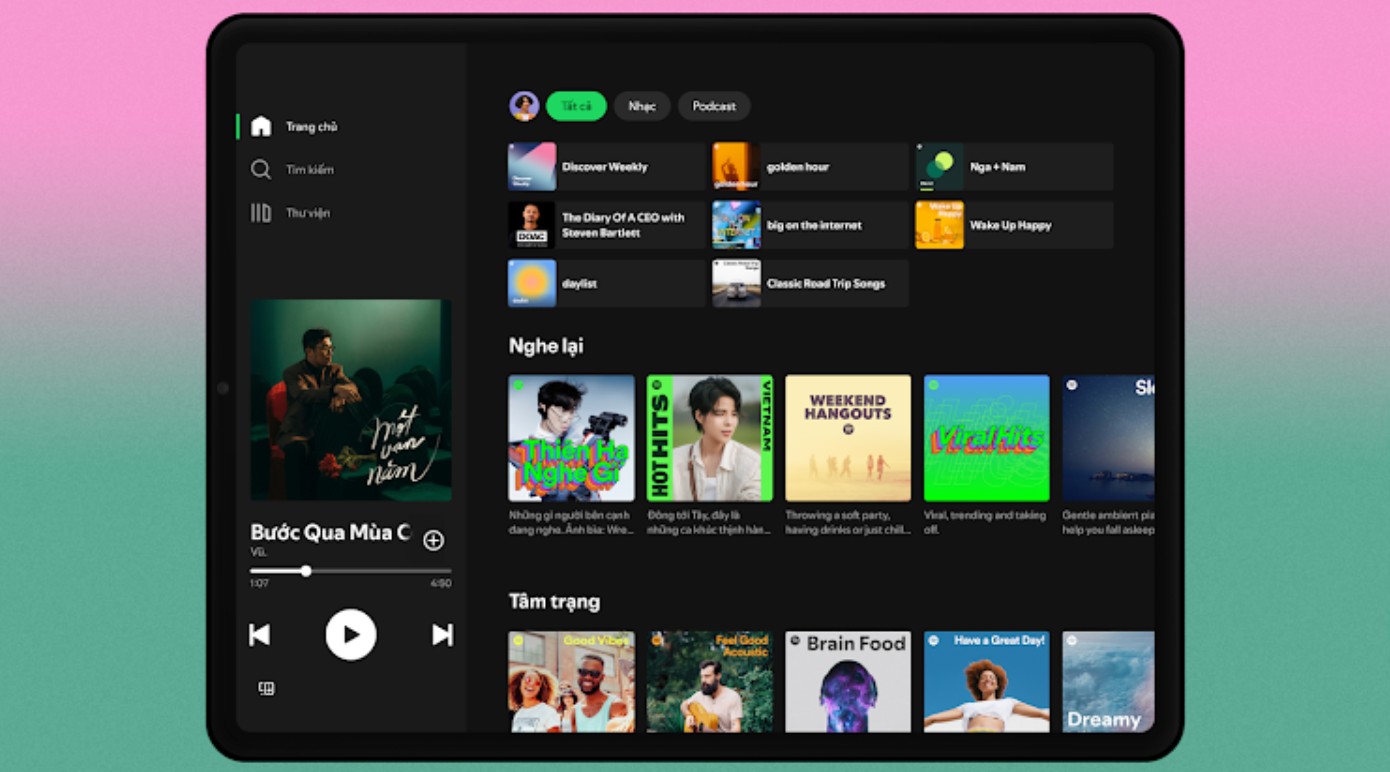Open the Discover Weekly shortcut
The image size is (1390, 772).
tap(606, 167)
